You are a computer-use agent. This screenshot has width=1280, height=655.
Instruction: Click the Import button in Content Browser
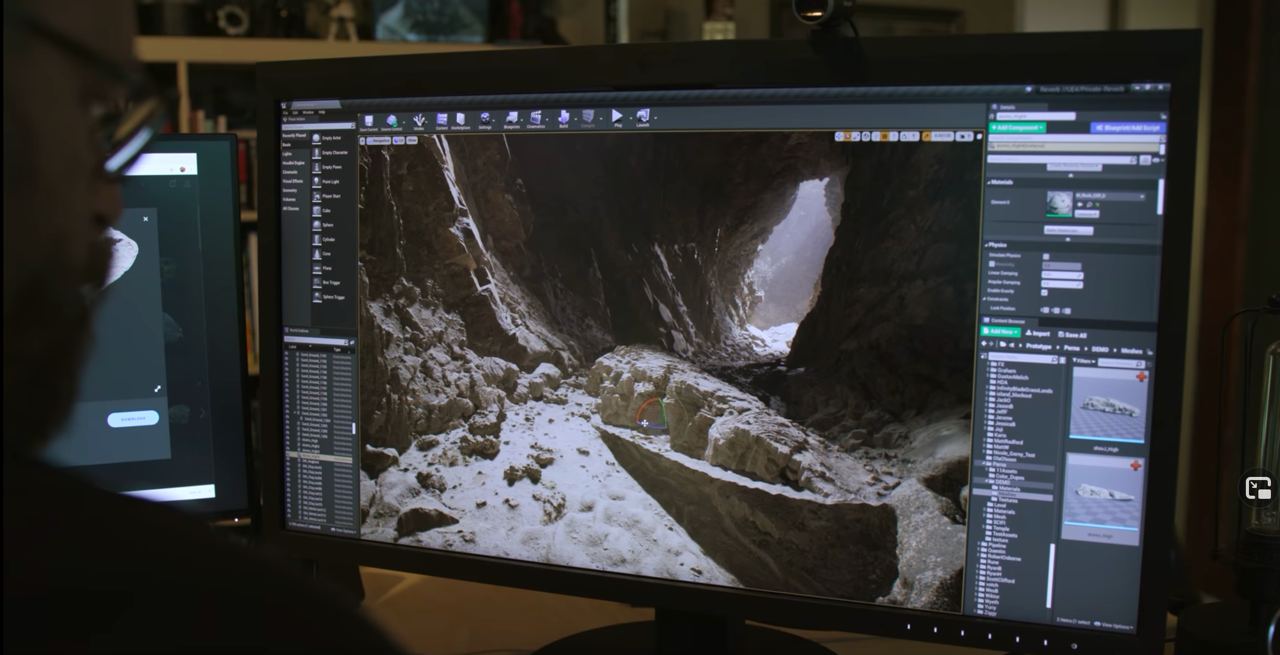pyautogui.click(x=1038, y=333)
